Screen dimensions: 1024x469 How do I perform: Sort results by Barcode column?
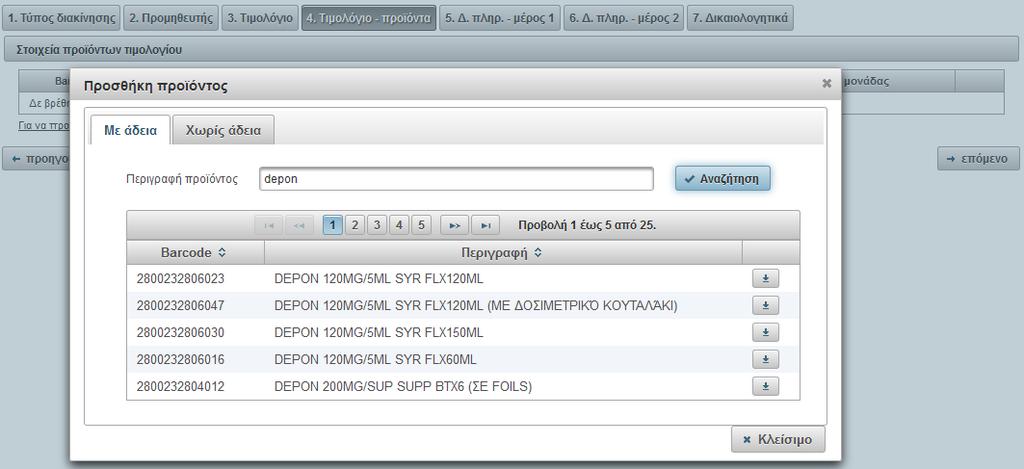[195, 252]
